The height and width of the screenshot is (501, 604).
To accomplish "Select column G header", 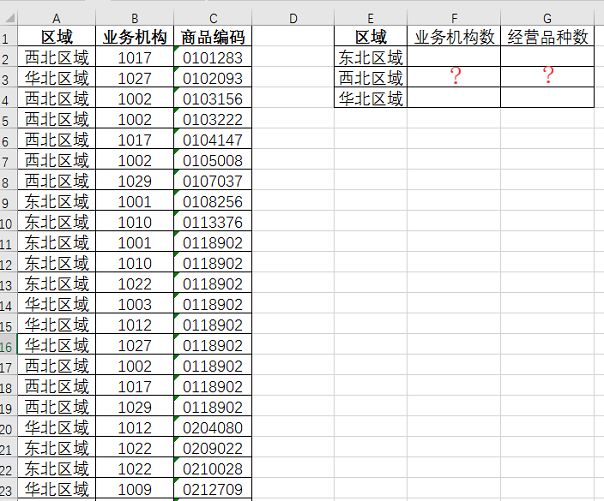I will [x=547, y=18].
